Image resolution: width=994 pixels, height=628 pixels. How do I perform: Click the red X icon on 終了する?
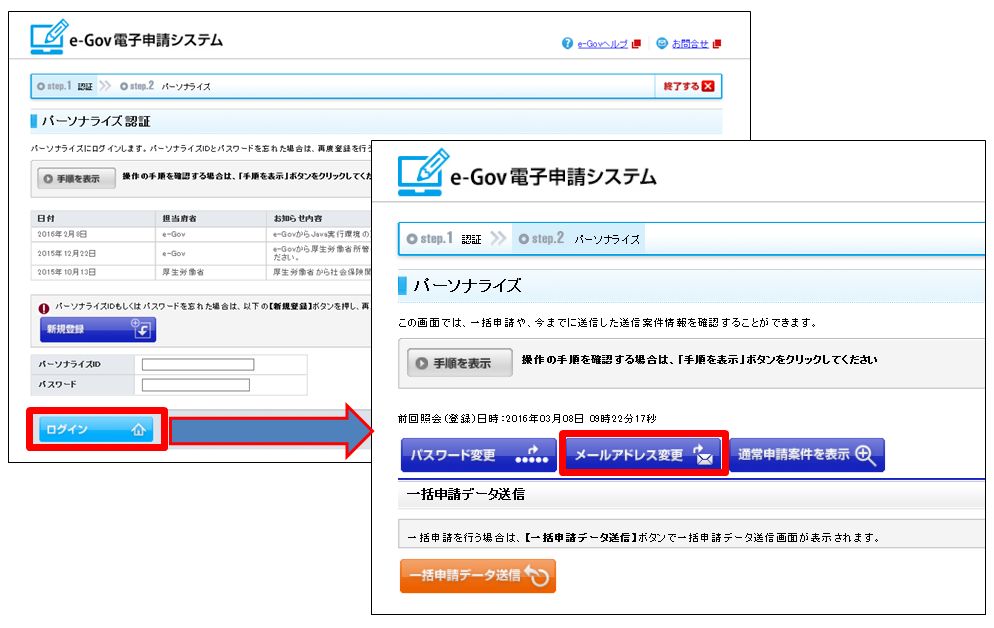(708, 86)
